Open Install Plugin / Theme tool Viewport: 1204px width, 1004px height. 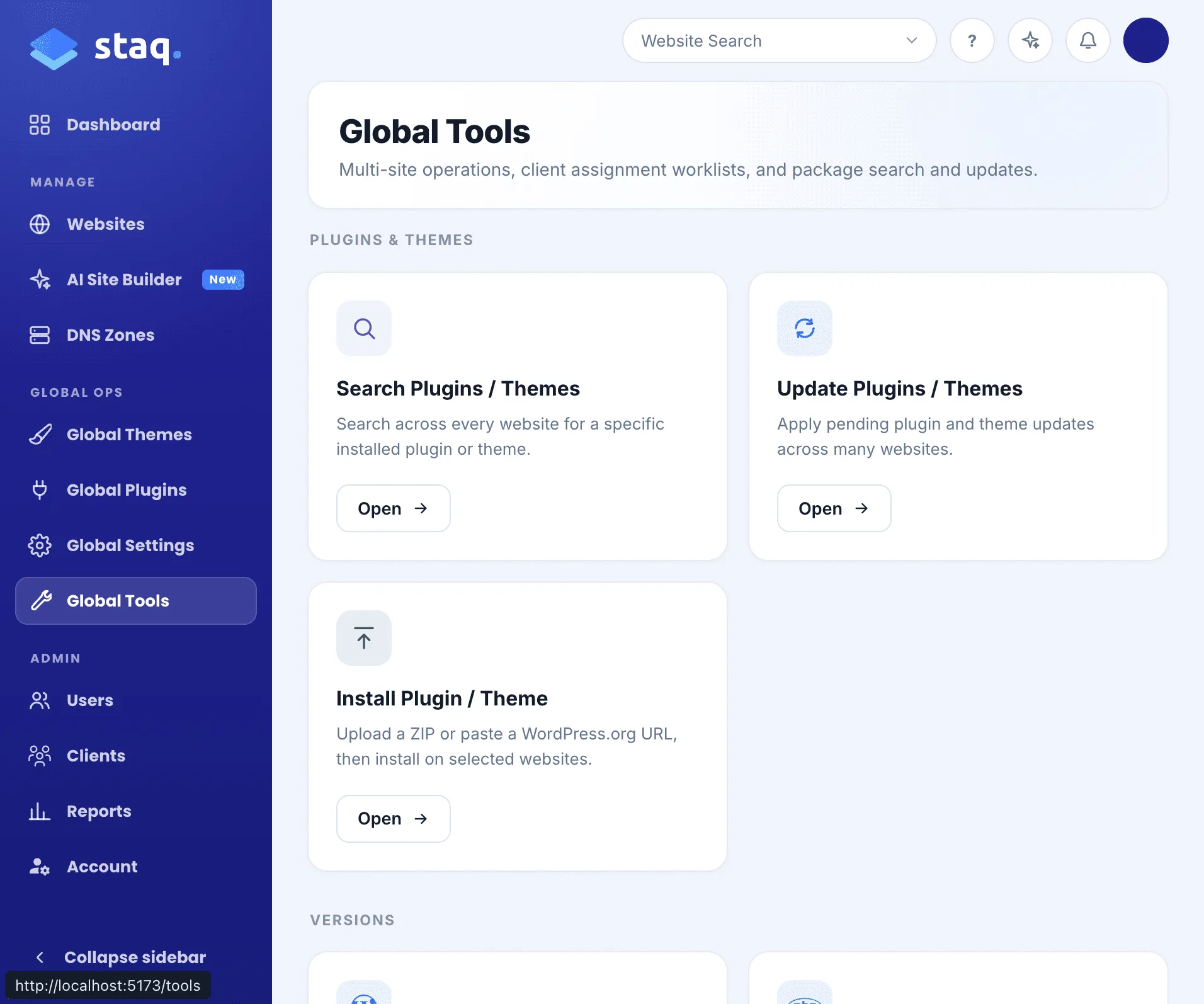[394, 819]
